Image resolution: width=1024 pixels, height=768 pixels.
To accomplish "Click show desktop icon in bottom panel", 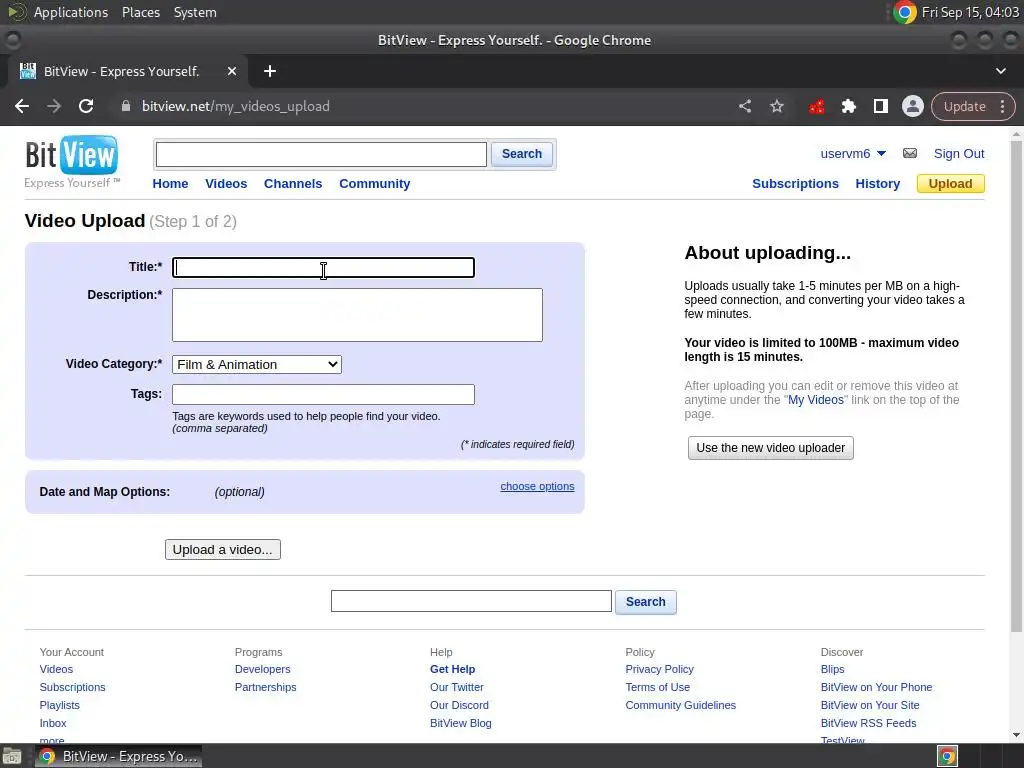I will (12, 756).
